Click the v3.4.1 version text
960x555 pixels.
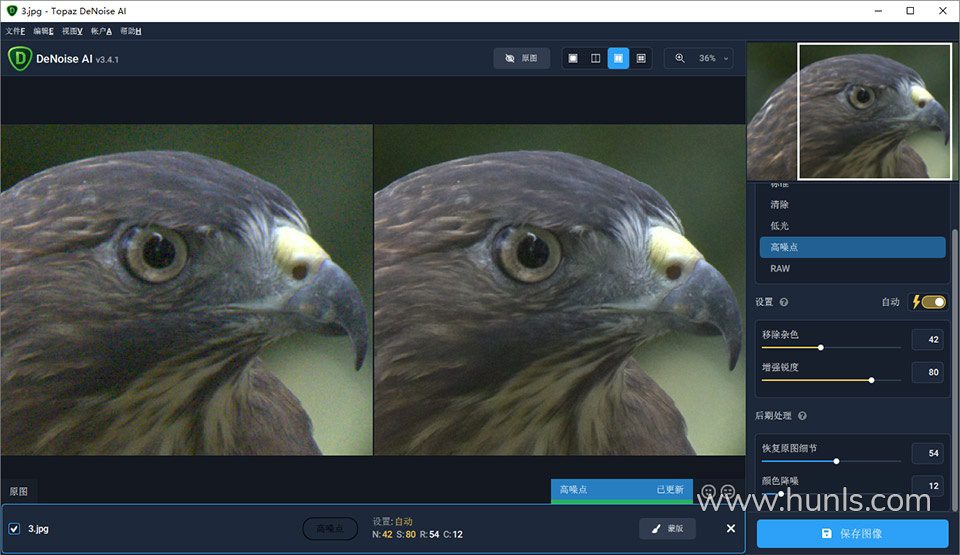pyautogui.click(x=107, y=59)
